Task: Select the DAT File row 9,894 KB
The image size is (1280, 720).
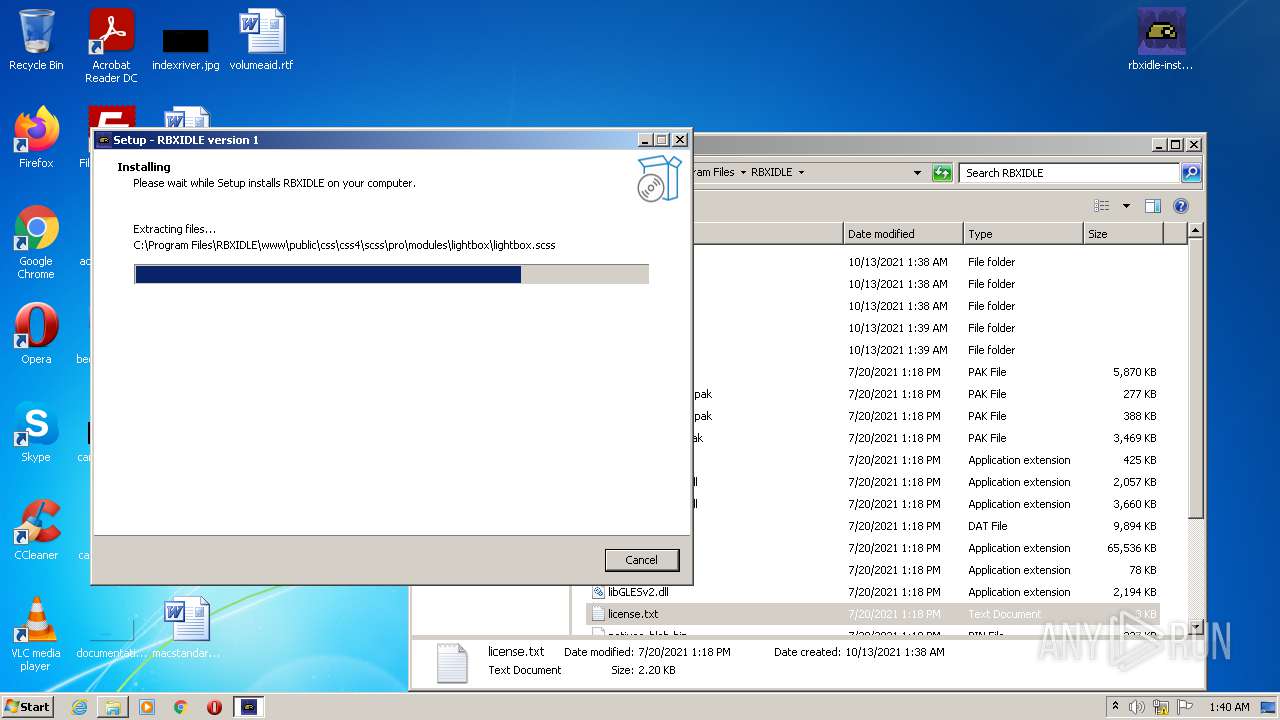Action: [925, 526]
